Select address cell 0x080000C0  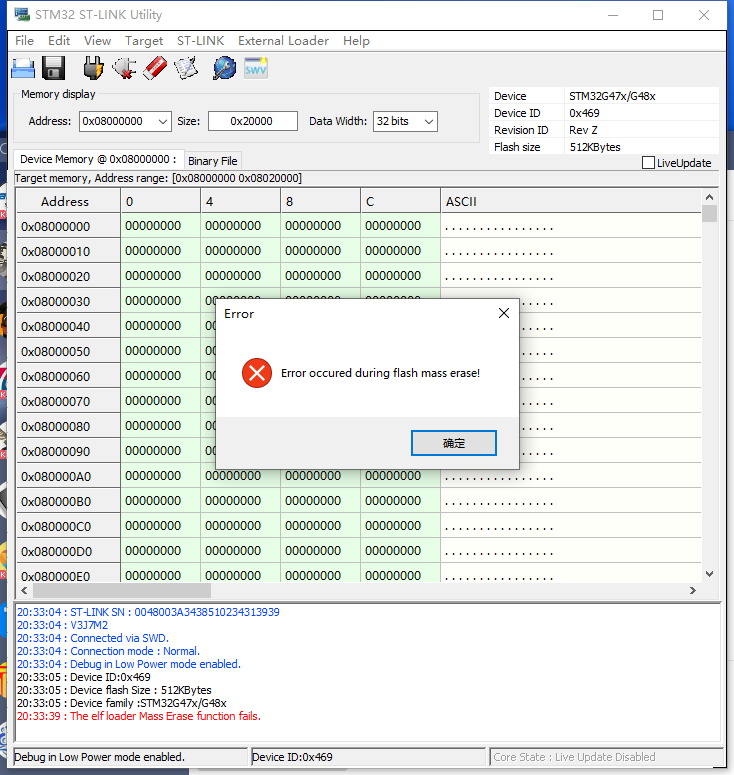click(68, 526)
